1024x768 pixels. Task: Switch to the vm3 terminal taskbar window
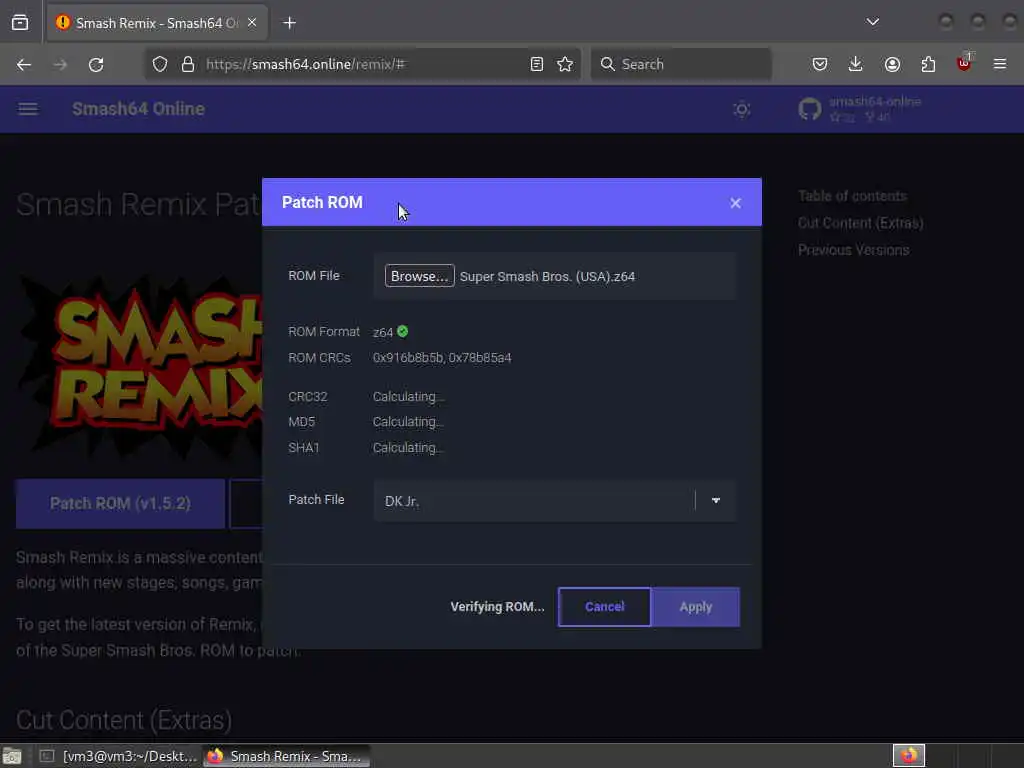[x=118, y=756]
